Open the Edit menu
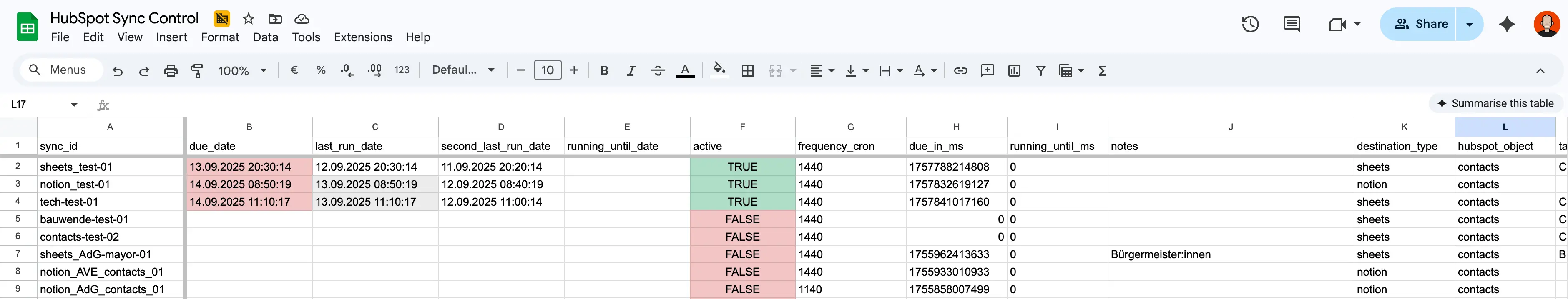 [93, 37]
